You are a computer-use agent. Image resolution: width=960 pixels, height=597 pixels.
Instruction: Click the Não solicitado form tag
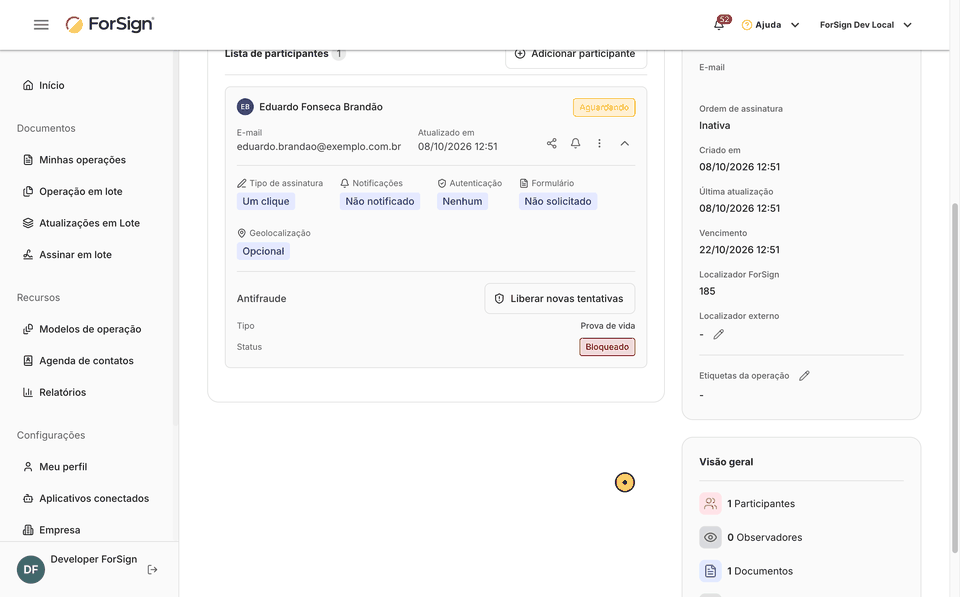click(x=558, y=201)
